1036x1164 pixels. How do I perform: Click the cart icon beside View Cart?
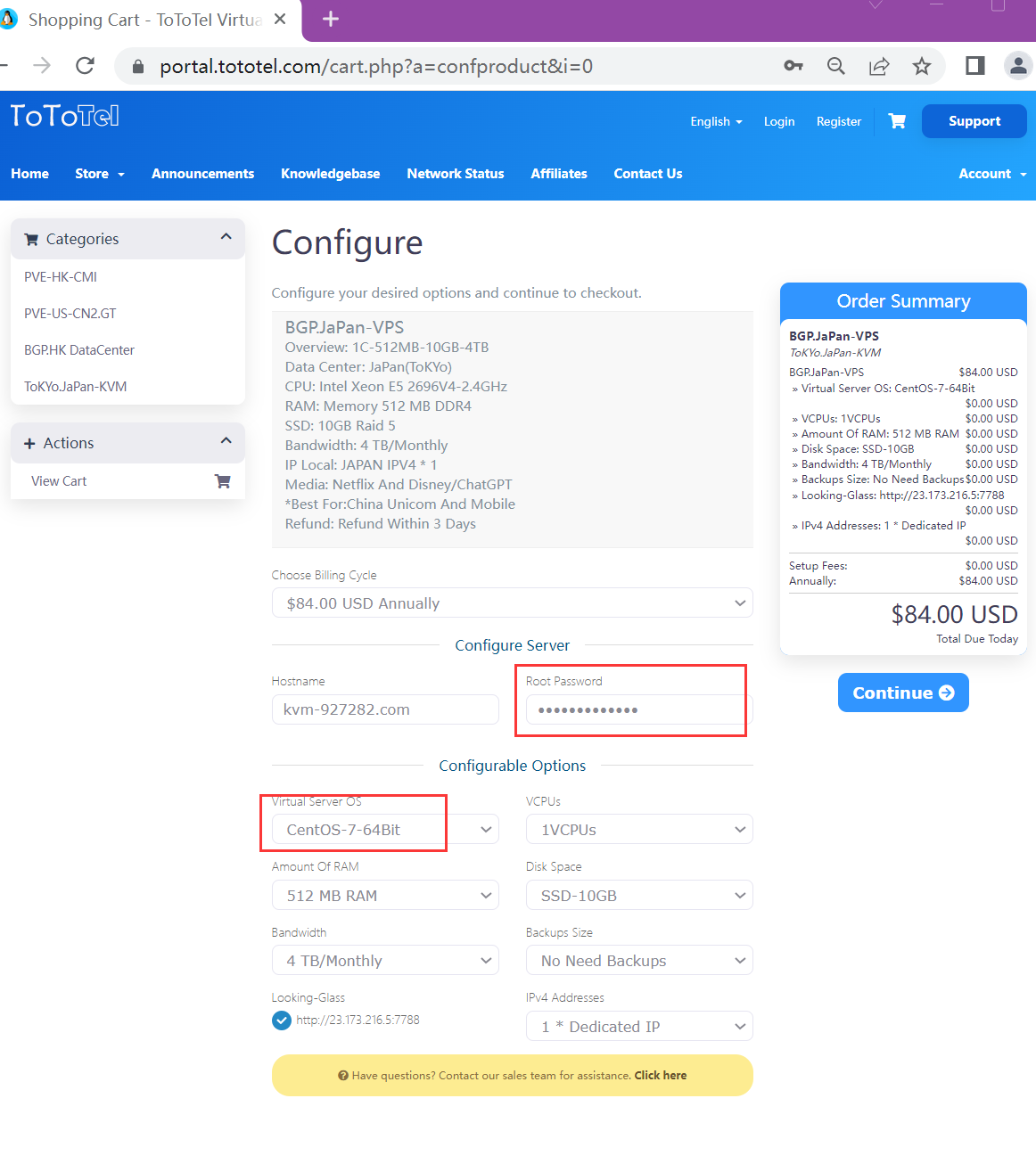tap(223, 481)
